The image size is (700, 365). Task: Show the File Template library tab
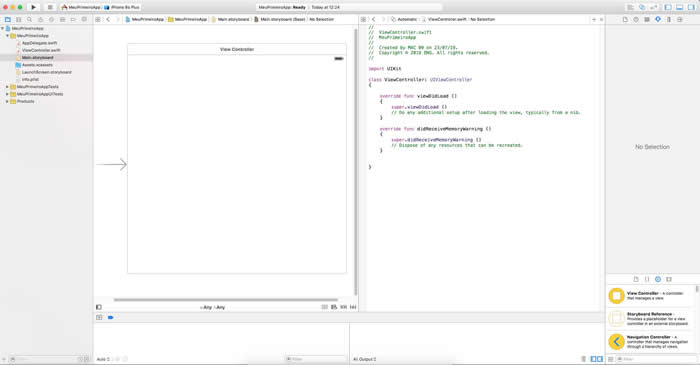click(x=636, y=279)
